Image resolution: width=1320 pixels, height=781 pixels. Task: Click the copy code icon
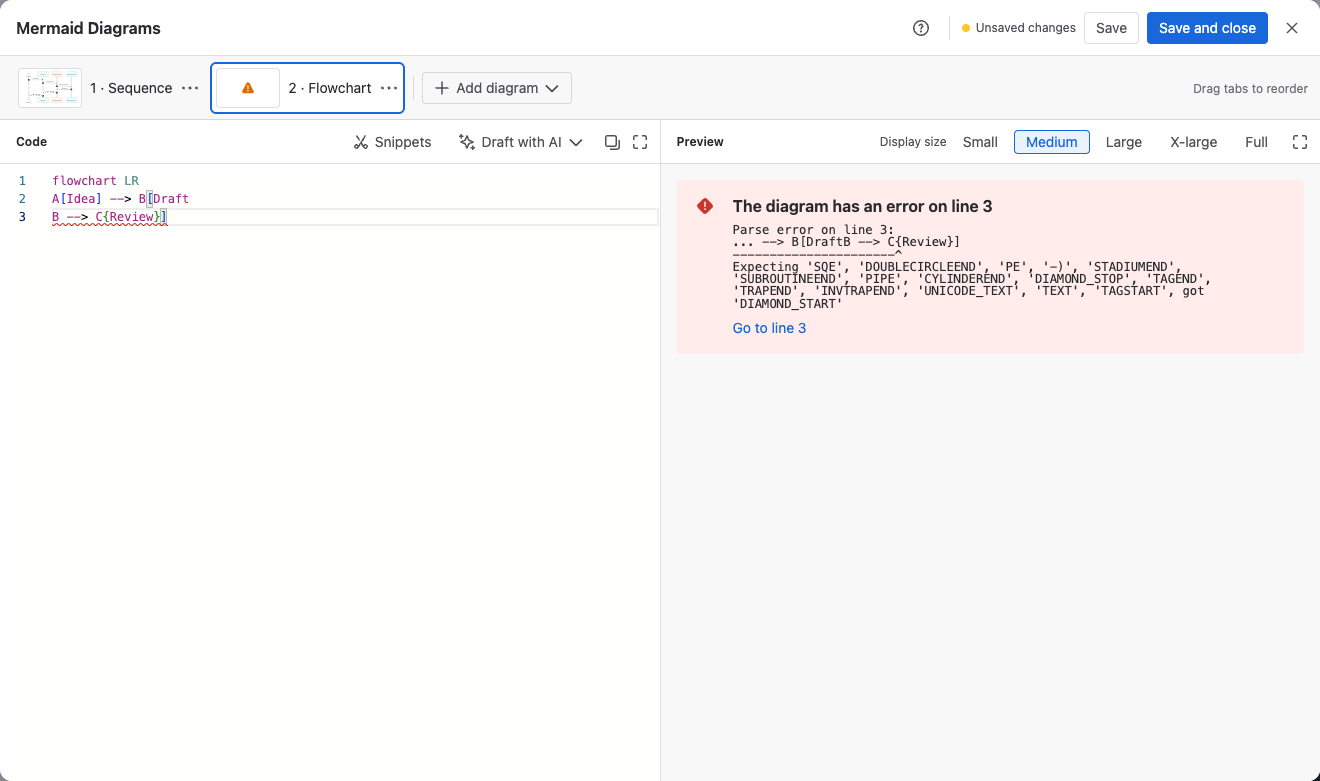(x=612, y=142)
